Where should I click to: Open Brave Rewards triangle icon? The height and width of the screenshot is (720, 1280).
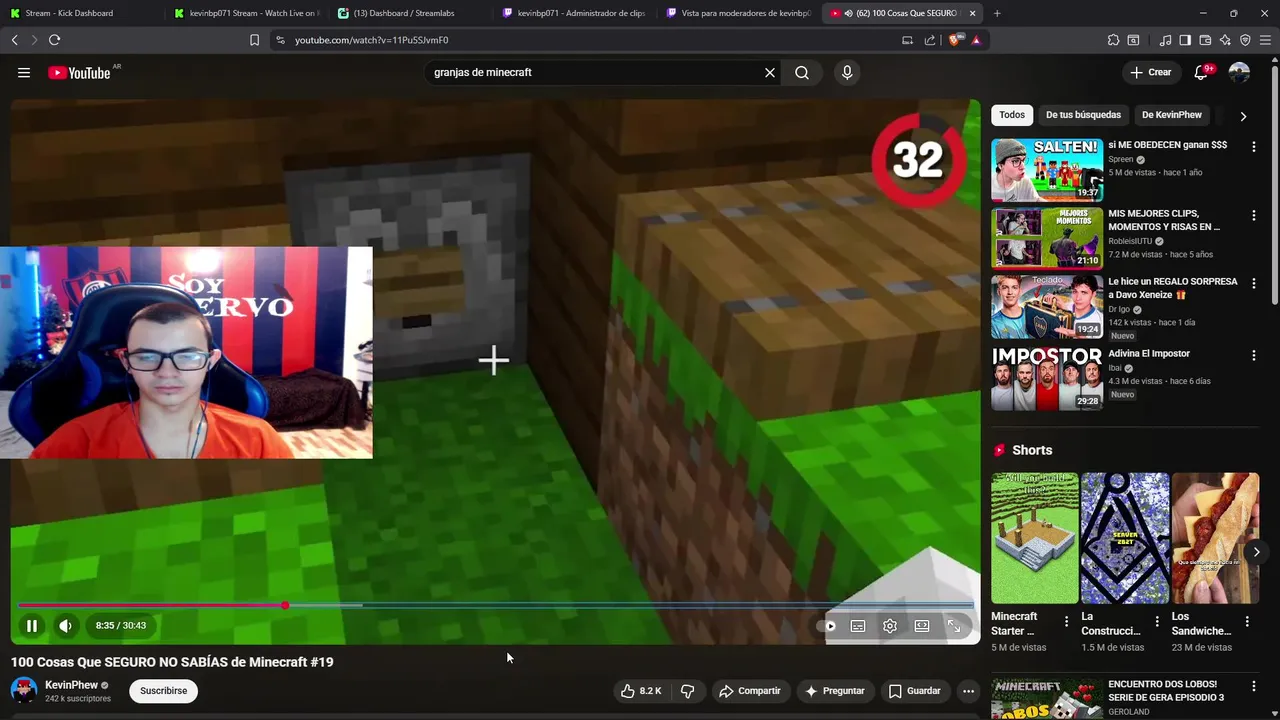coord(976,40)
